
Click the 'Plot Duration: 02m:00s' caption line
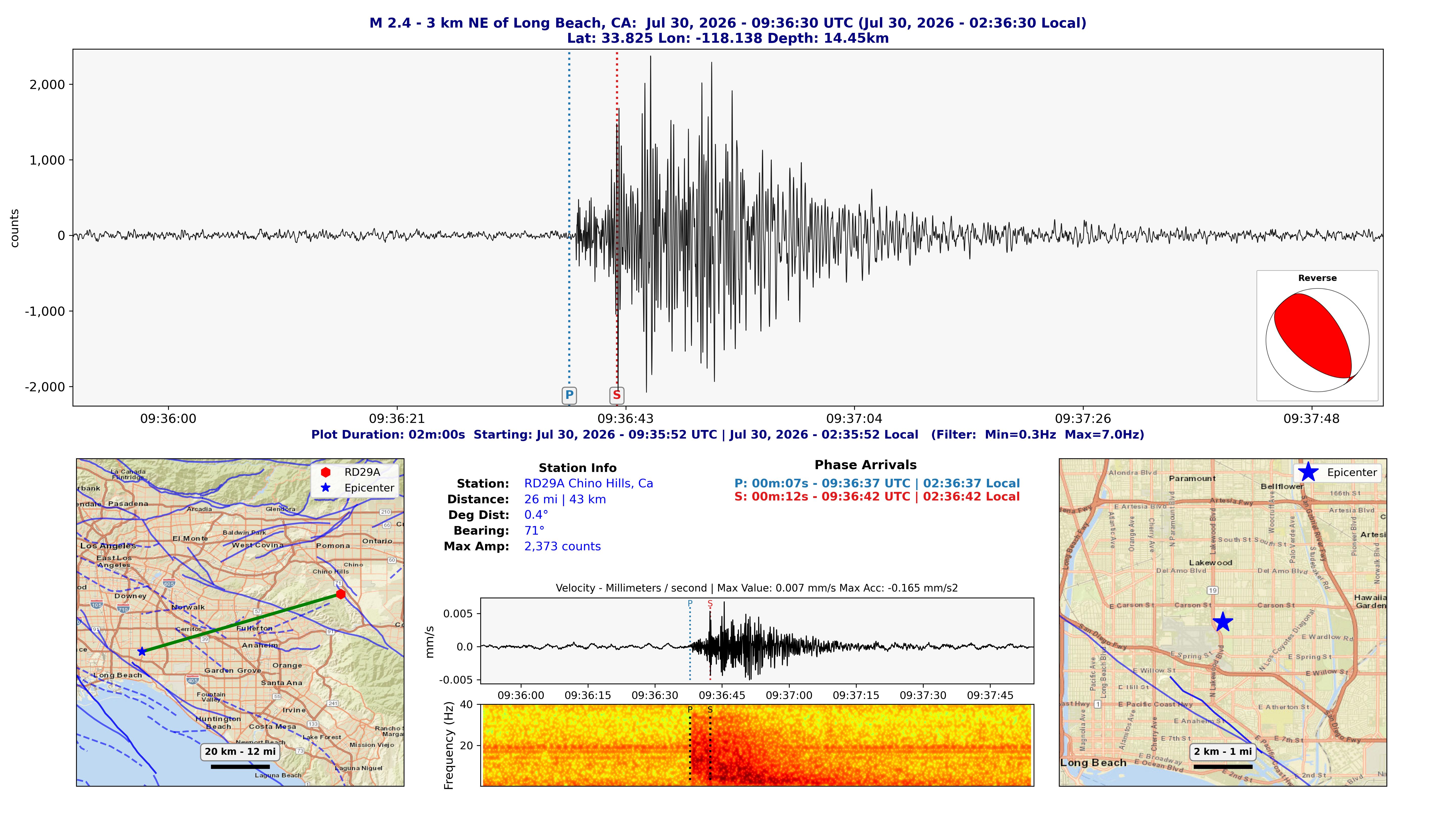point(728,435)
